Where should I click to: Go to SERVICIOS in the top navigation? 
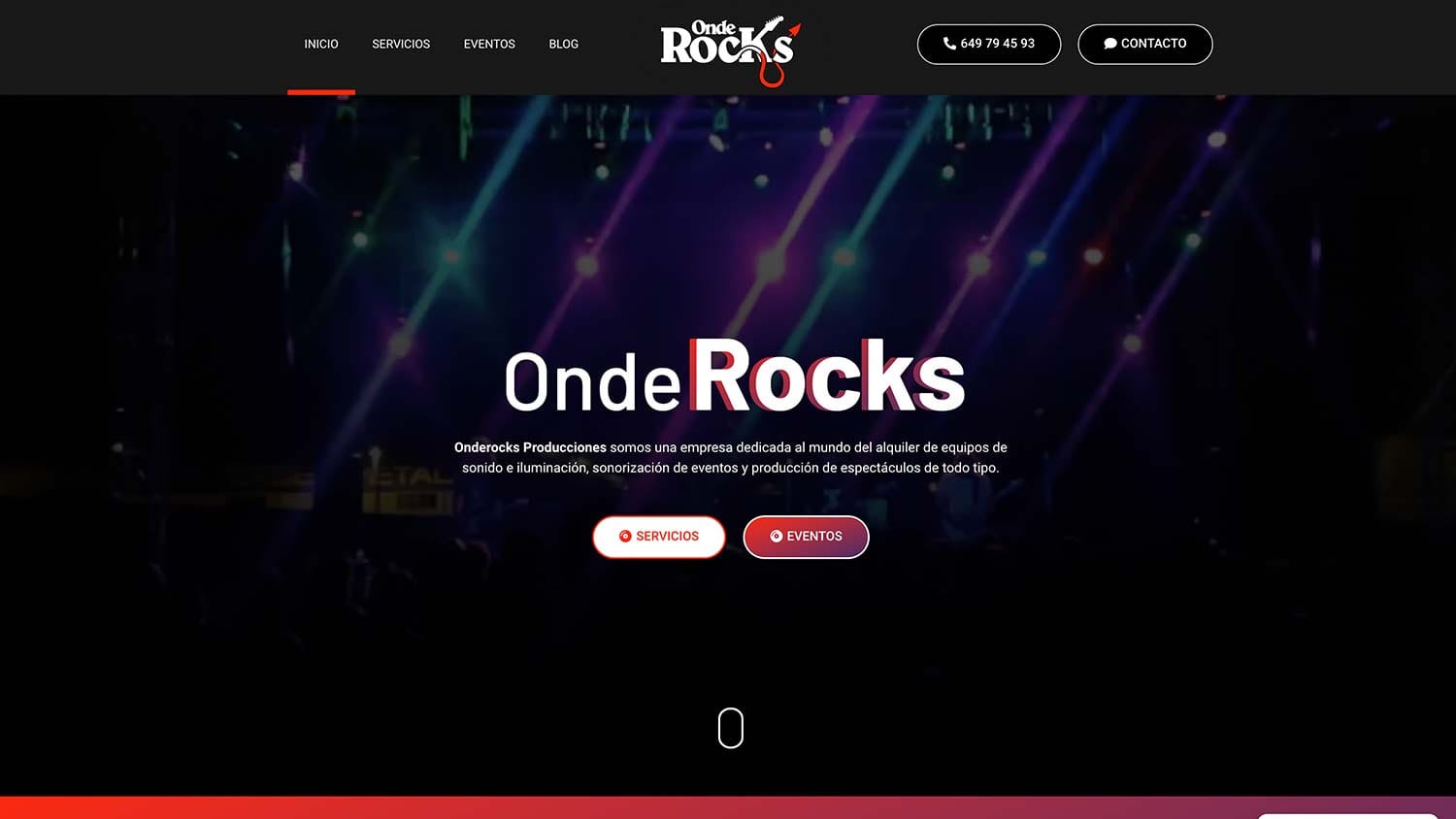[x=401, y=45]
